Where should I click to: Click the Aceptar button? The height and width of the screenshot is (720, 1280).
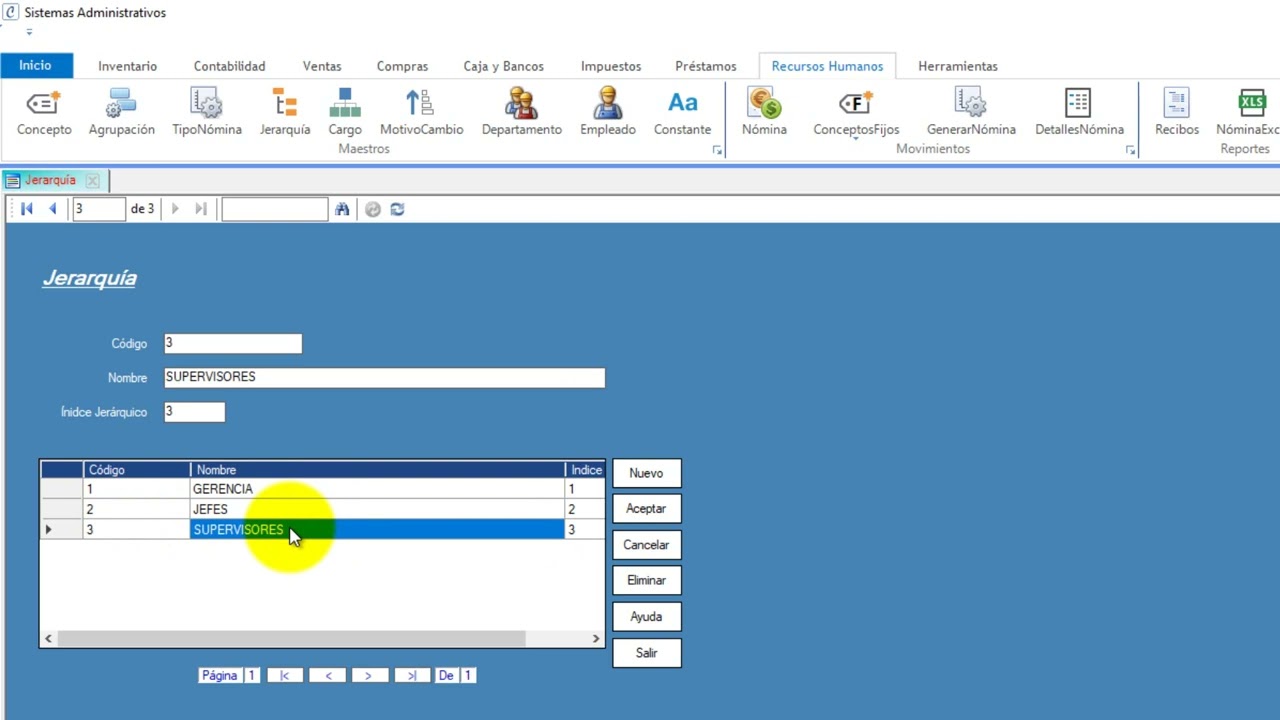click(x=646, y=509)
